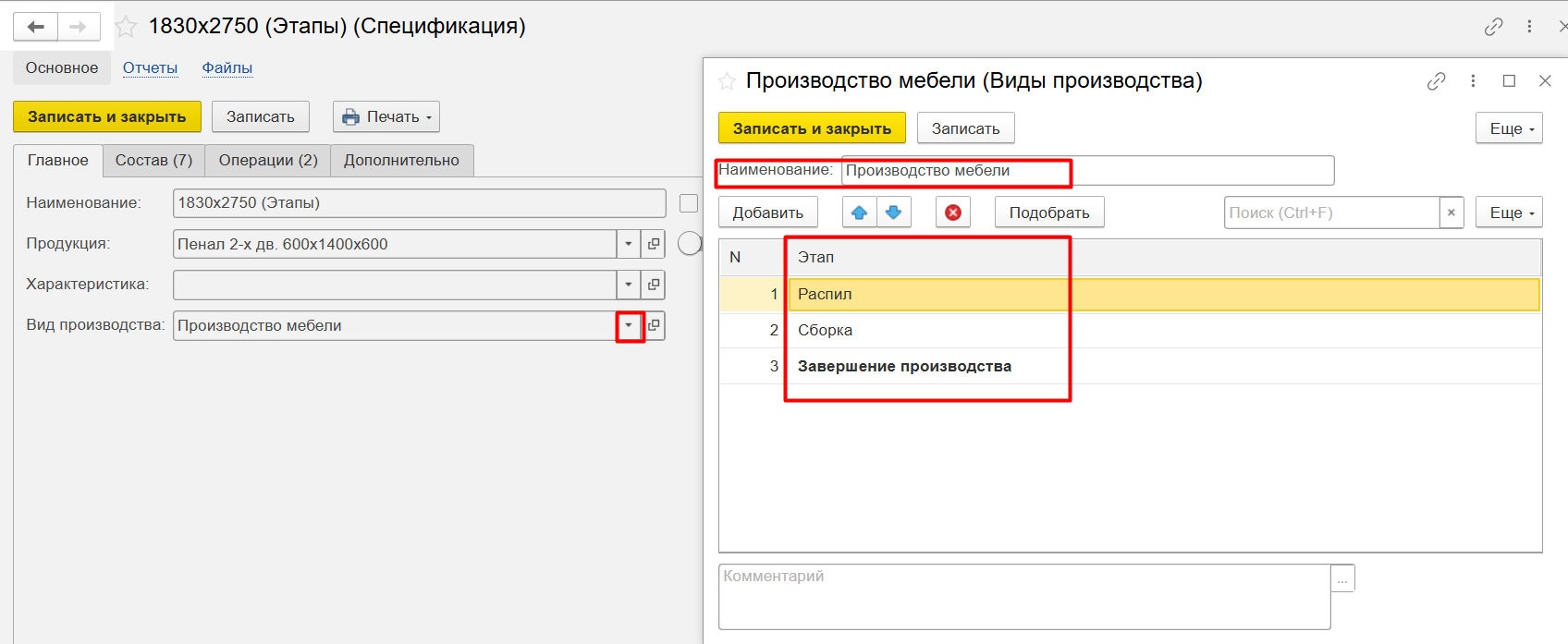Open the three-dot menu in the Производство мебели dialog
The height and width of the screenshot is (644, 1568).
click(x=1473, y=81)
